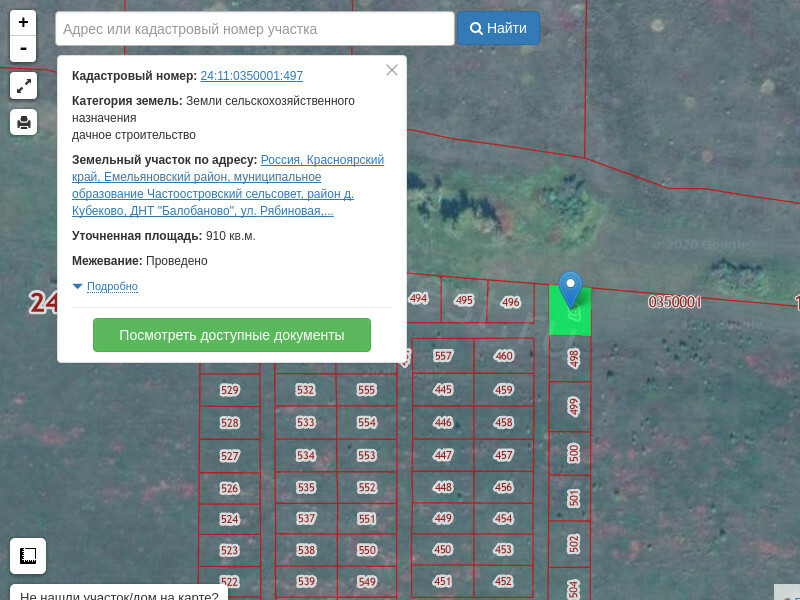Select parcel 557 on the map
Image resolution: width=800 pixels, height=600 pixels.
(x=443, y=356)
